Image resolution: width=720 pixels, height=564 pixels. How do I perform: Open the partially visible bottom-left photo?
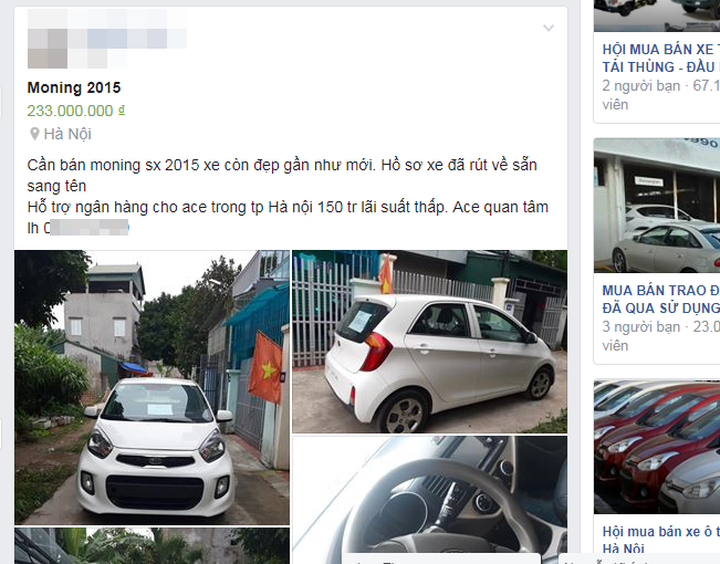pyautogui.click(x=152, y=546)
